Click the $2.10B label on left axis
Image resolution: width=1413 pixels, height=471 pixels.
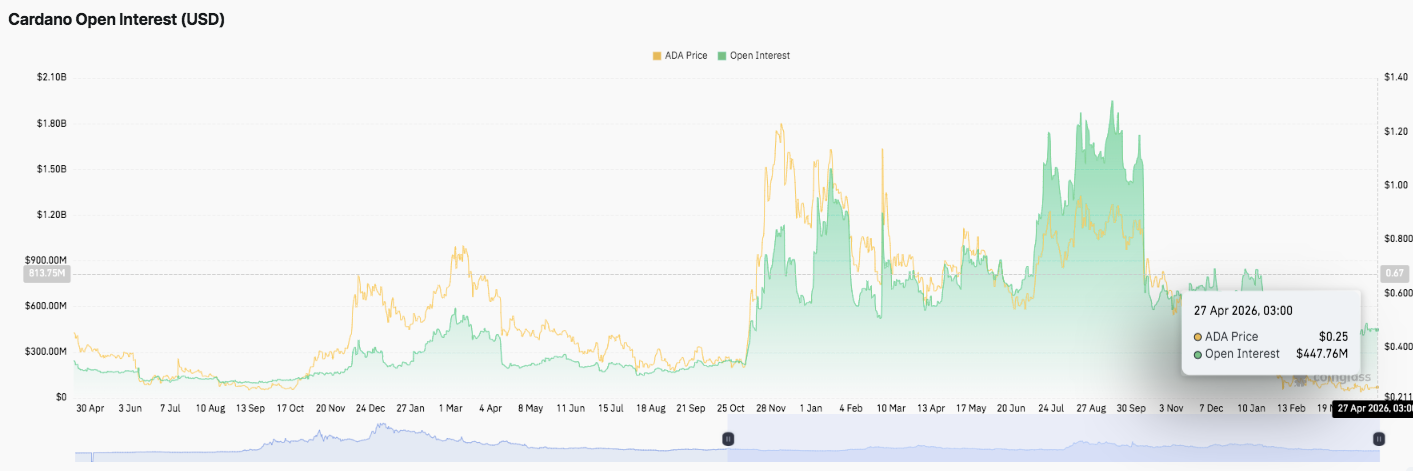(x=50, y=77)
